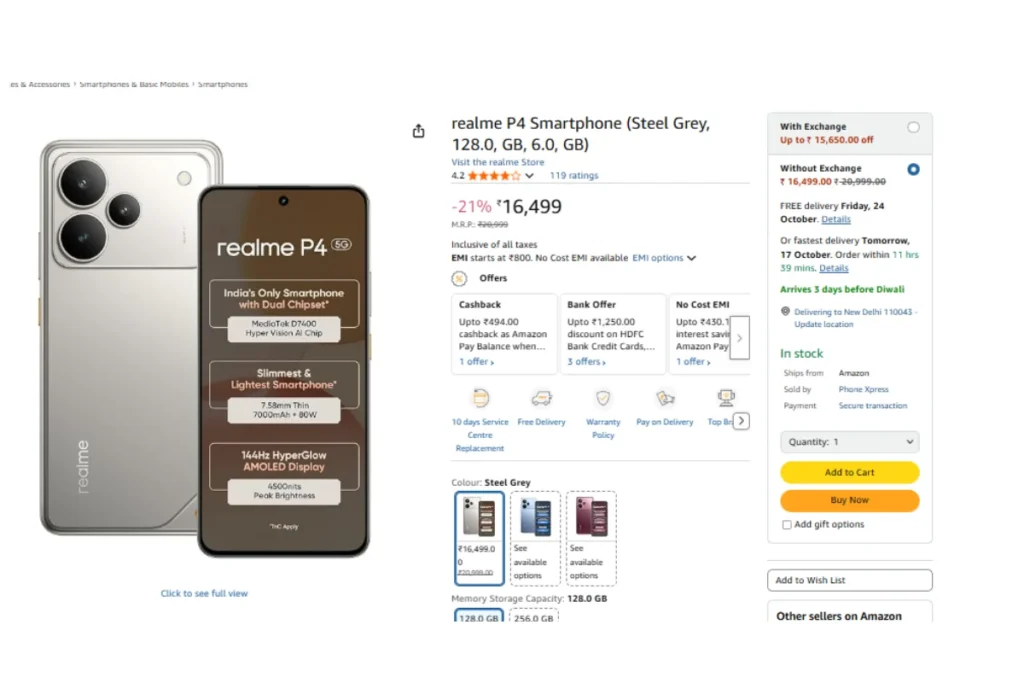Enable the Add gift options checkbox
The height and width of the screenshot is (683, 1024).
click(x=787, y=525)
